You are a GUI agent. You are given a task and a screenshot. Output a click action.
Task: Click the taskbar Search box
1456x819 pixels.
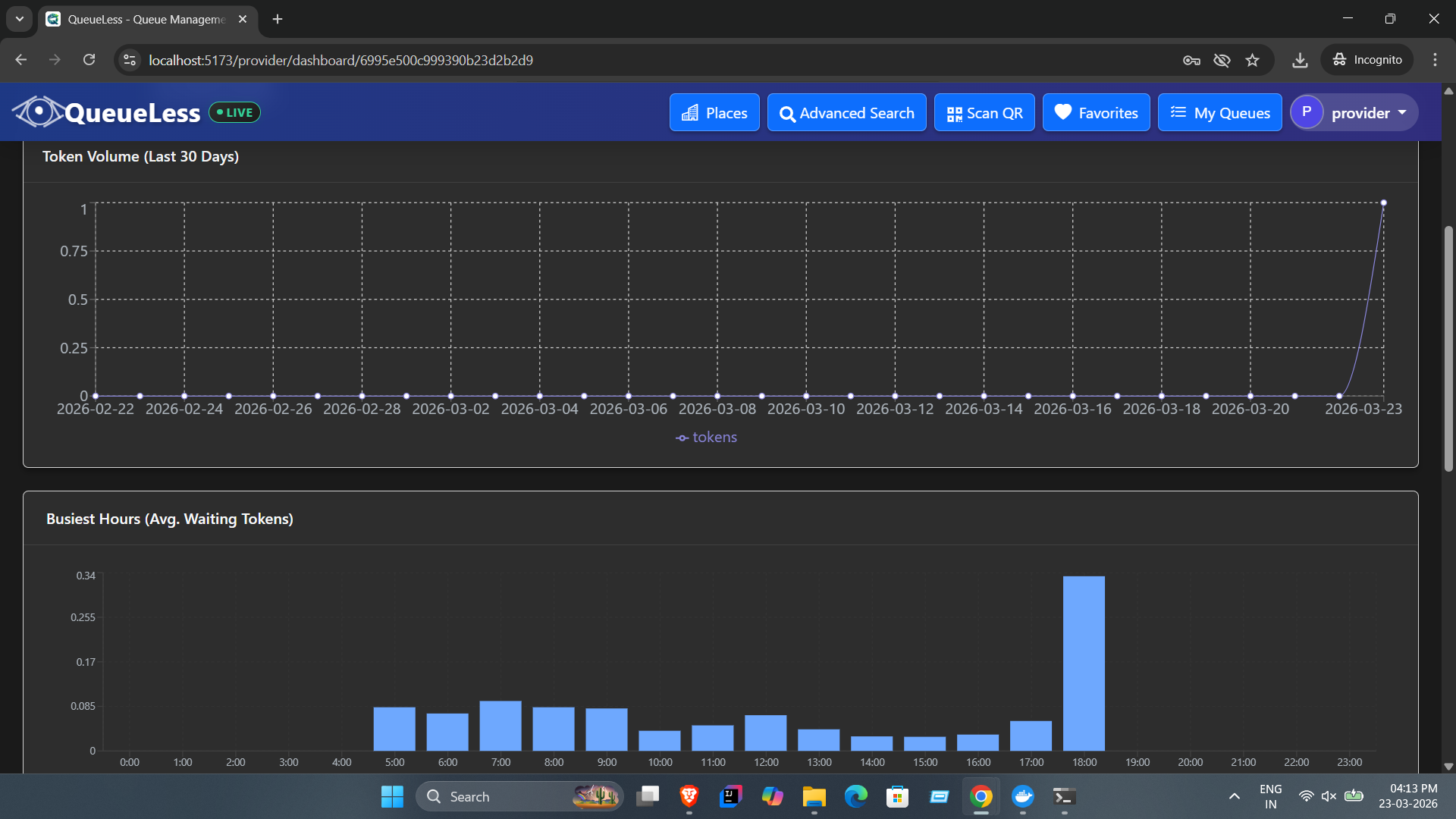(x=519, y=797)
